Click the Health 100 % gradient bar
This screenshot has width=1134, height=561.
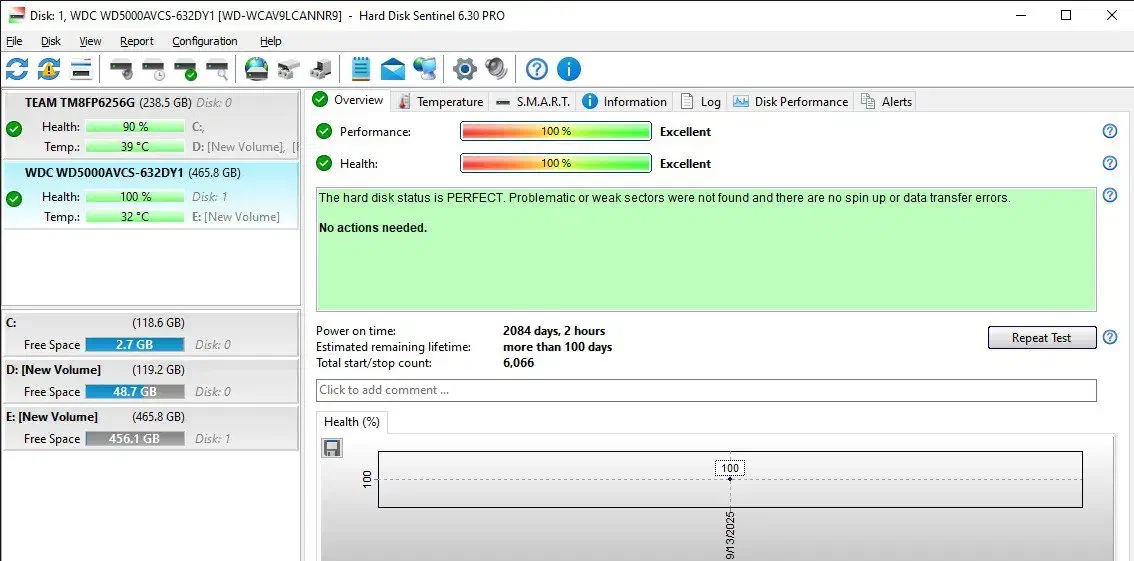click(x=556, y=163)
